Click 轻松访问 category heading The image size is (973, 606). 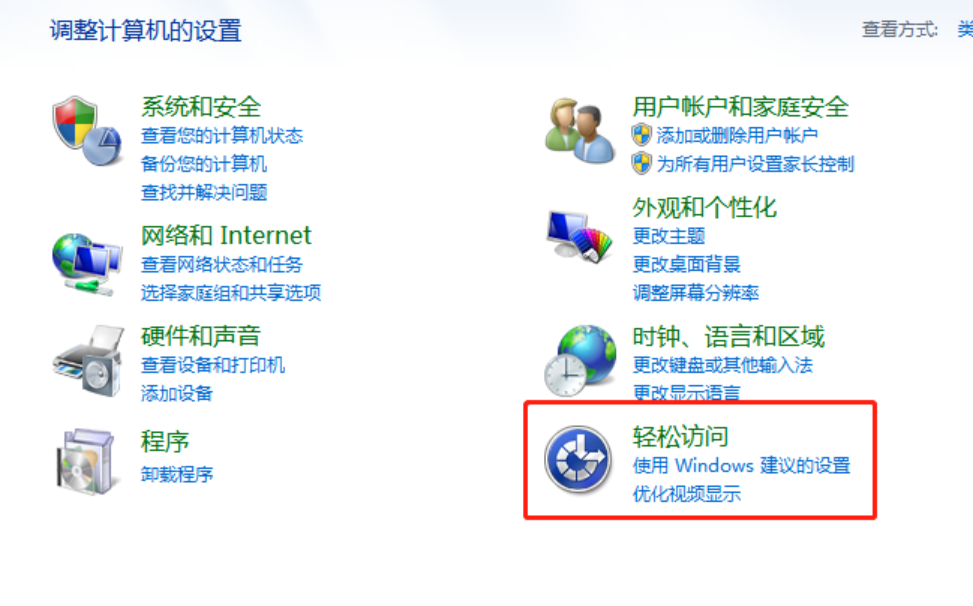[x=680, y=437]
